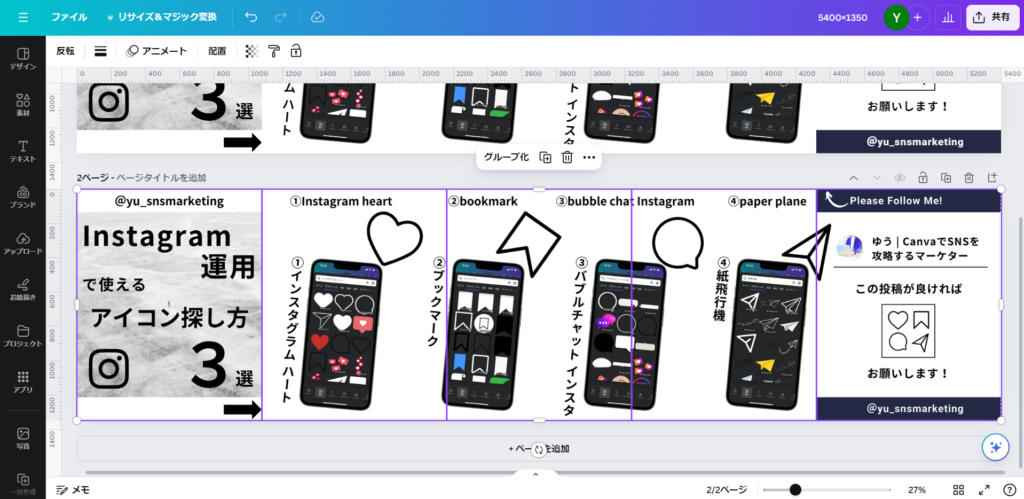The image size is (1024, 499).
Task: Toggle hide page eye icon
Action: click(900, 178)
